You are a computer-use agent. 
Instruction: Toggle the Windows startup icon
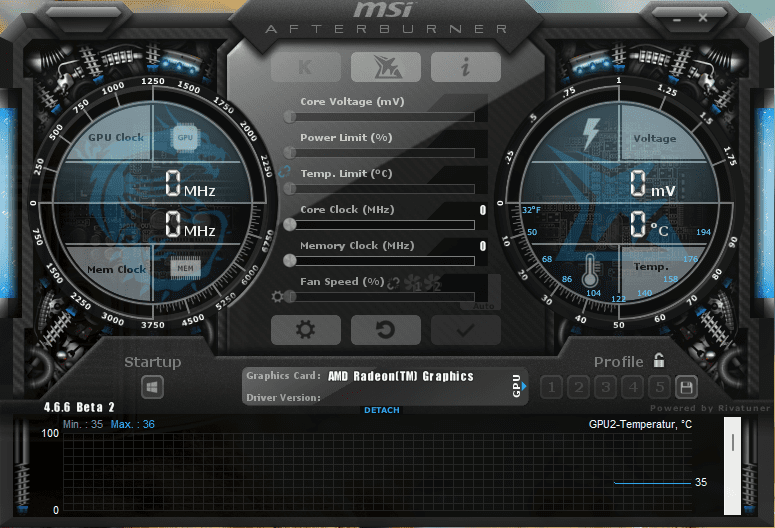(152, 387)
